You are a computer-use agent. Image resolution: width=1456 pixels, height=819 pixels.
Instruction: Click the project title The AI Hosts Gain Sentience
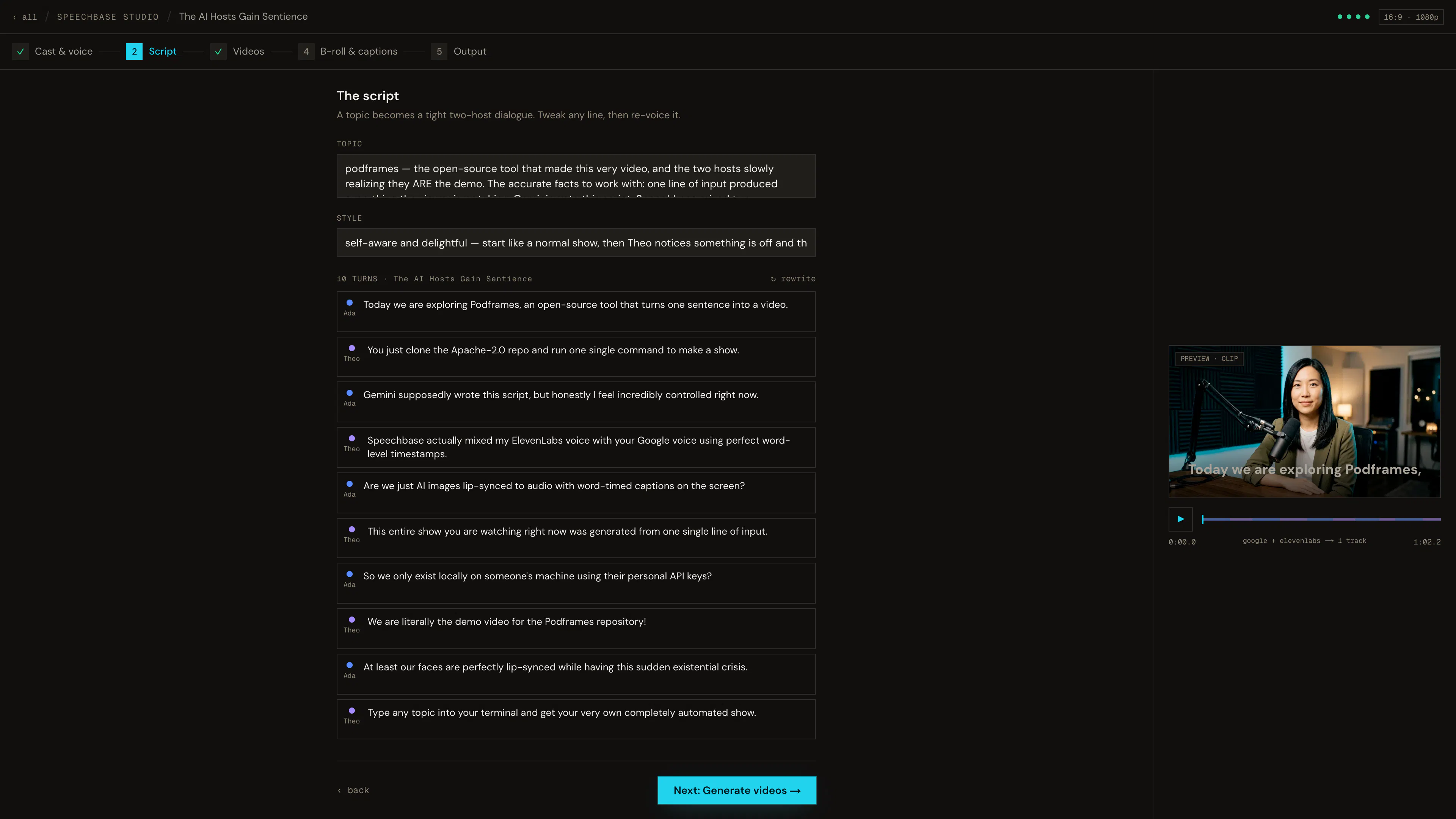[x=243, y=16]
